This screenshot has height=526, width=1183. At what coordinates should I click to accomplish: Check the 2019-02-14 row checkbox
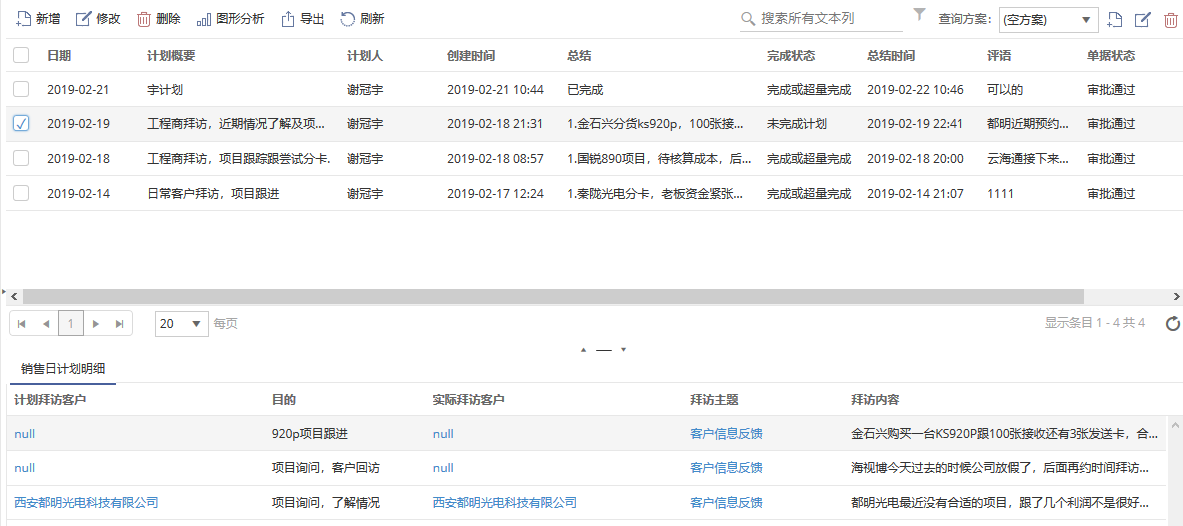(21, 193)
